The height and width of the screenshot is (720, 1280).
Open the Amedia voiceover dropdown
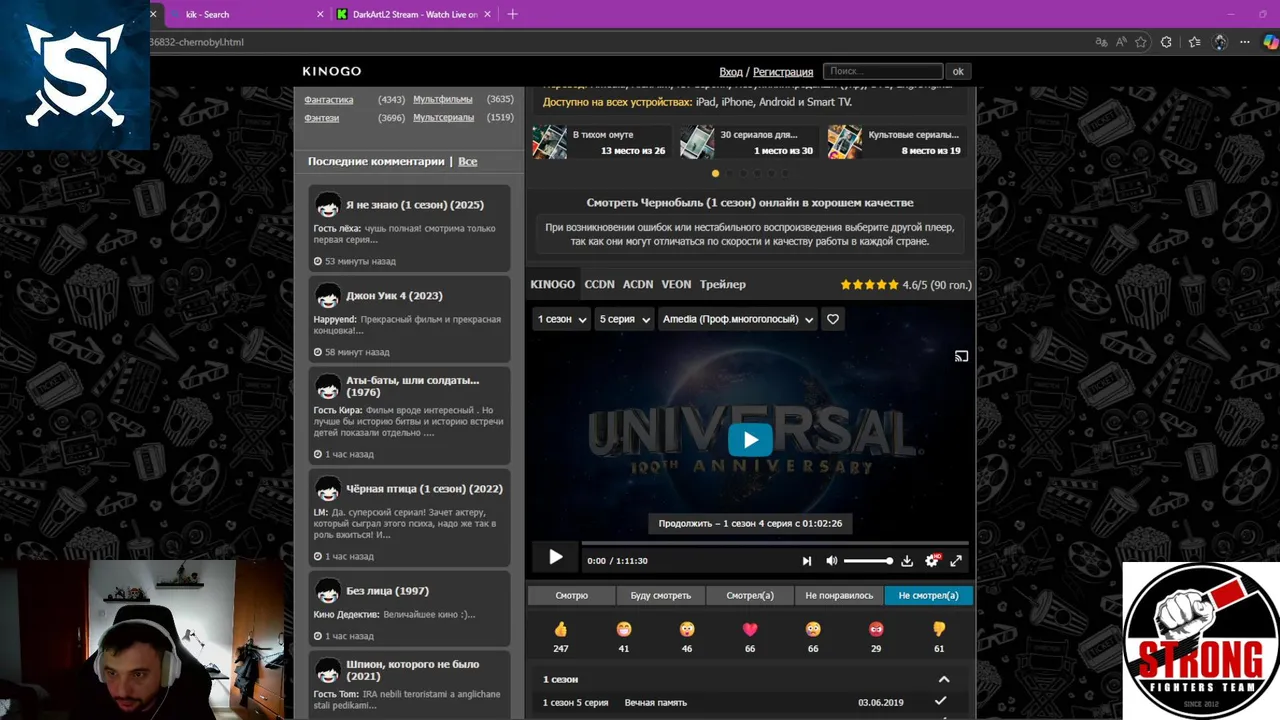[x=738, y=319]
